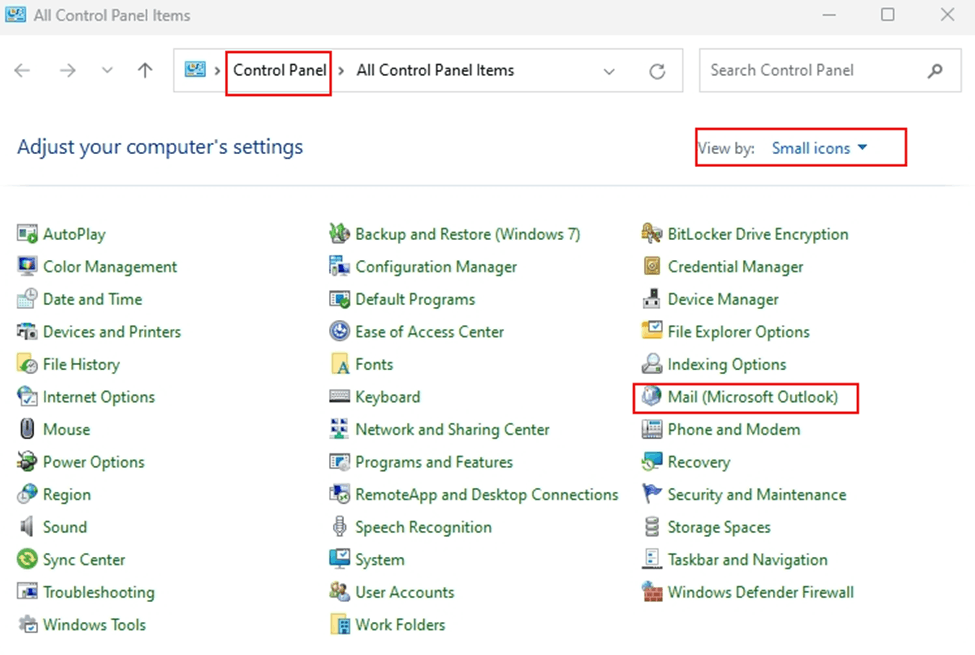Open File Explorer Options link

(739, 332)
